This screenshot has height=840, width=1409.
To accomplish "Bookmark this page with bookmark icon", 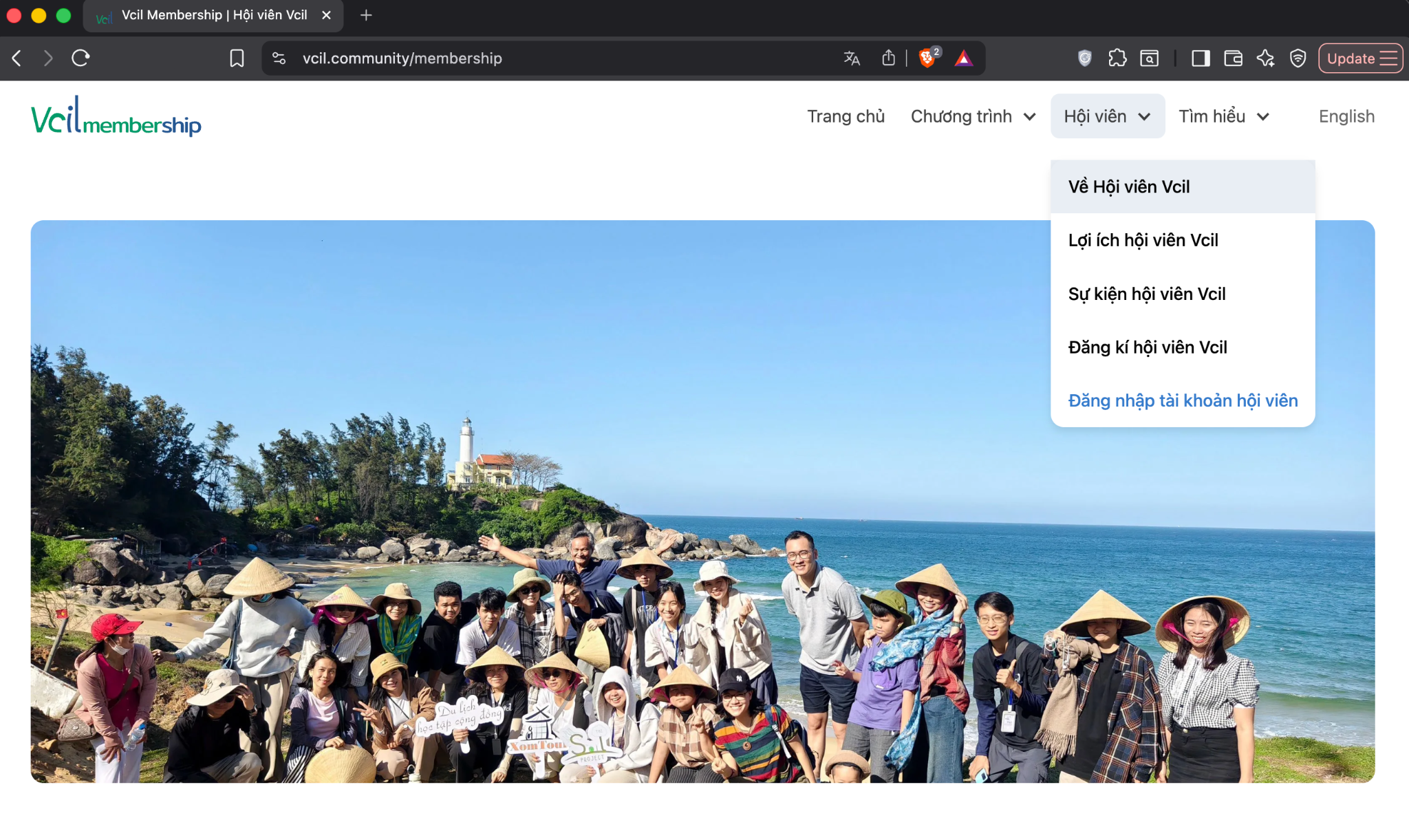I will click(x=237, y=58).
